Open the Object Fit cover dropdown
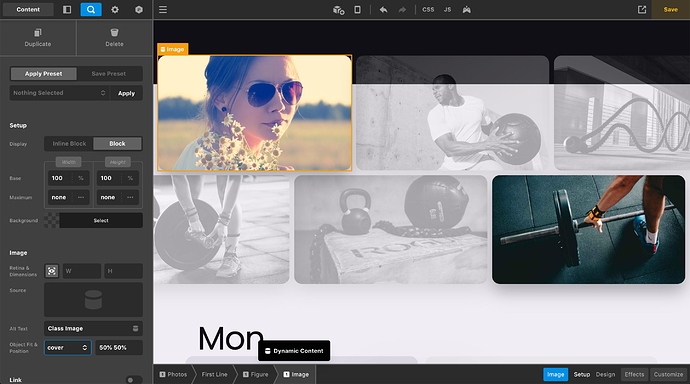690x384 pixels. [67, 347]
